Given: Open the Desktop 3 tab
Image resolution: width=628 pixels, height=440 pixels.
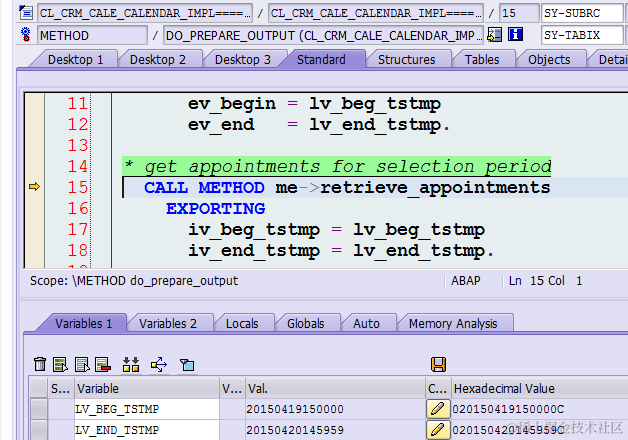Looking at the screenshot, I should 243,60.
